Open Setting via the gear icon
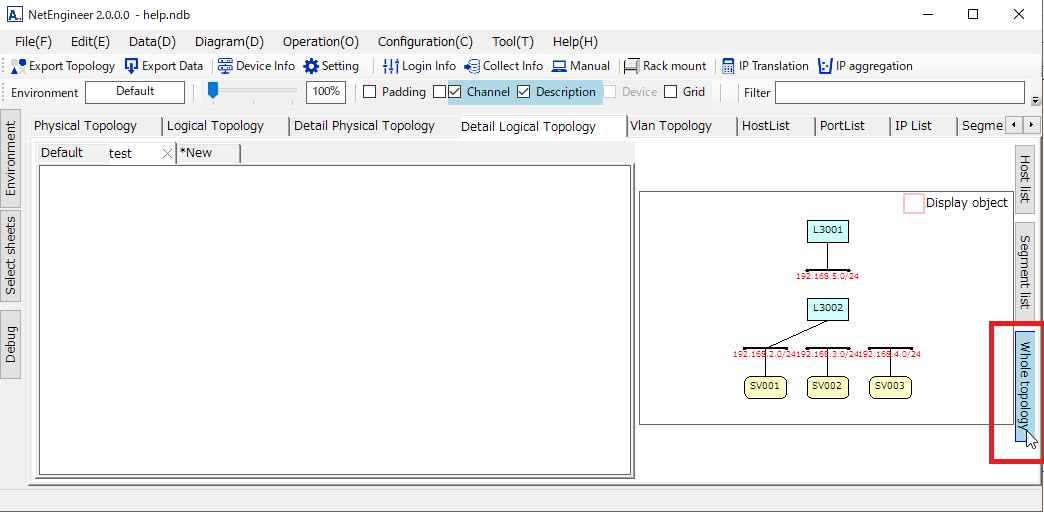The width and height of the screenshot is (1044, 512). tap(311, 66)
